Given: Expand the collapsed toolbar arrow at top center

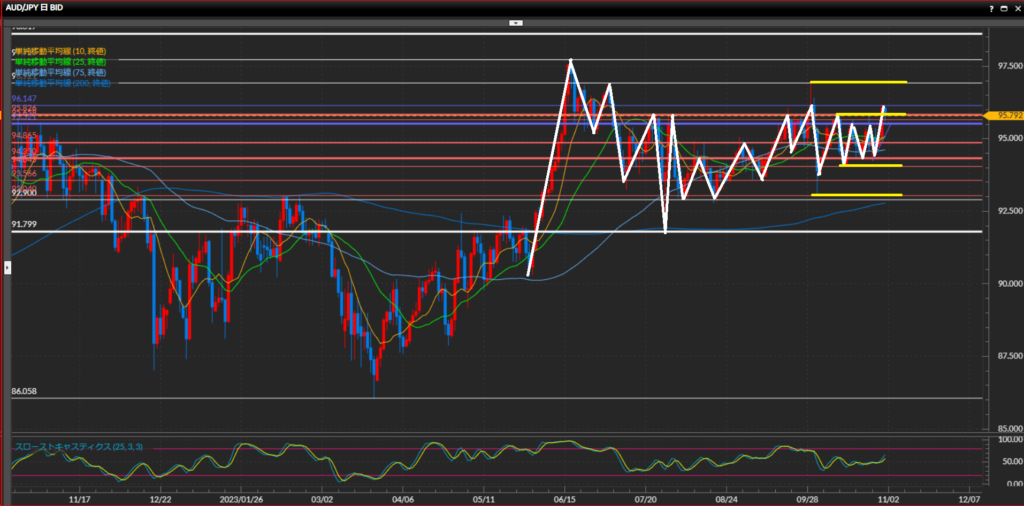Looking at the screenshot, I should pyautogui.click(x=515, y=21).
